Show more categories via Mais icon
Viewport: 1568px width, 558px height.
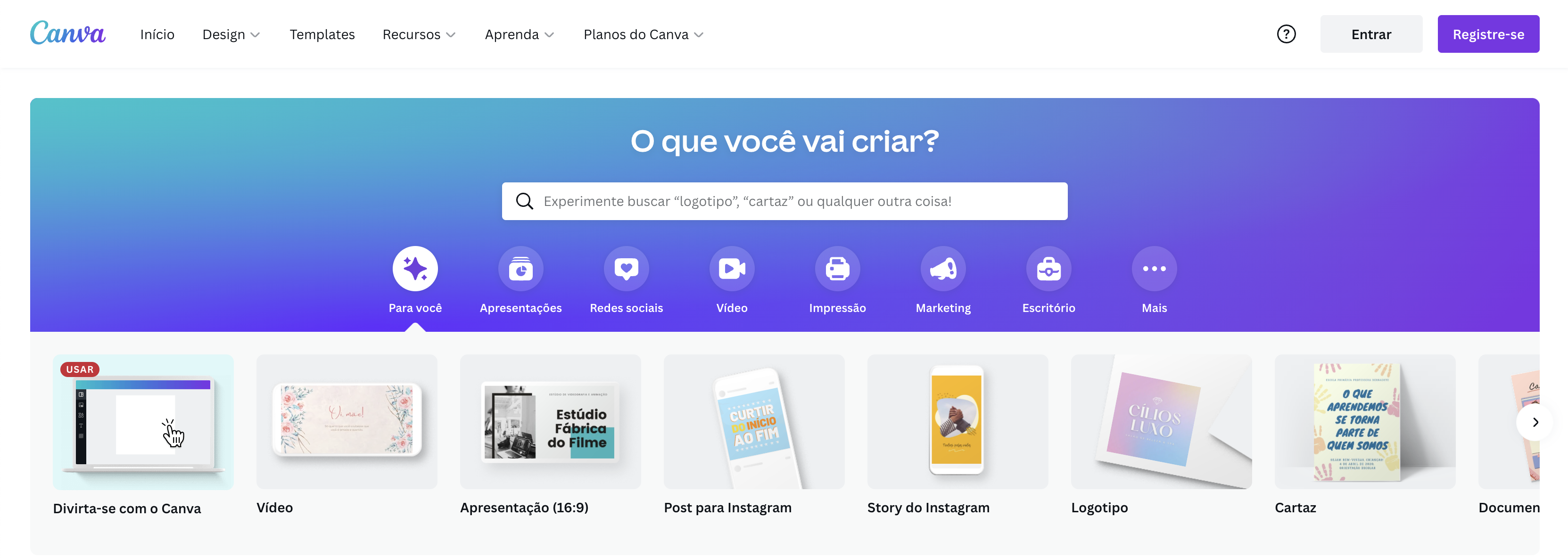(1154, 268)
